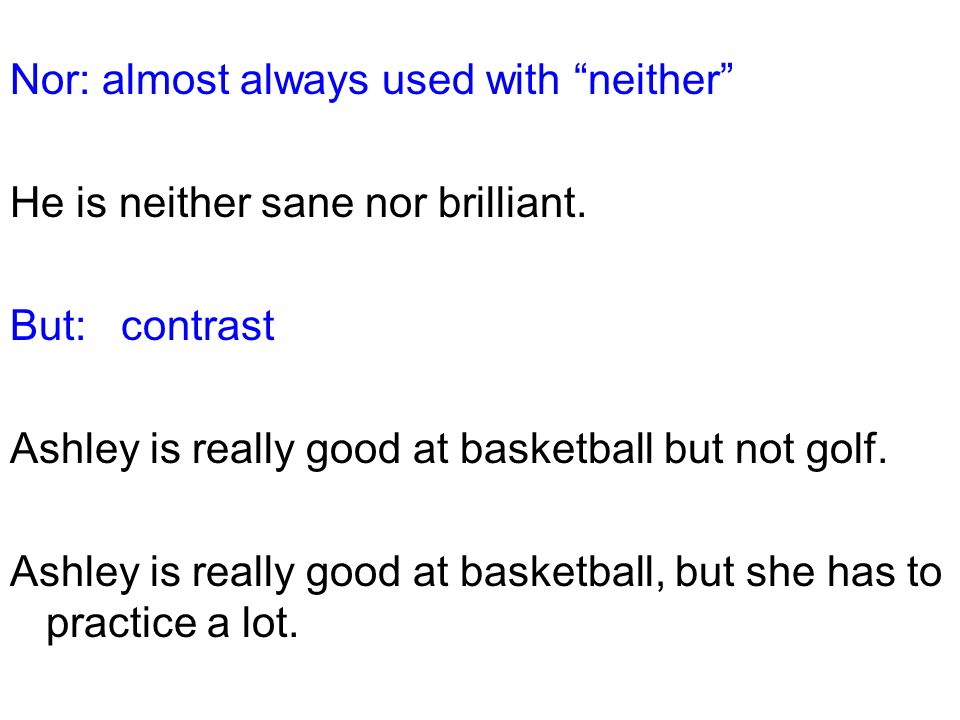960x720 pixels.
Task: Click "really good" in the golf sentence
Action: tap(296, 450)
